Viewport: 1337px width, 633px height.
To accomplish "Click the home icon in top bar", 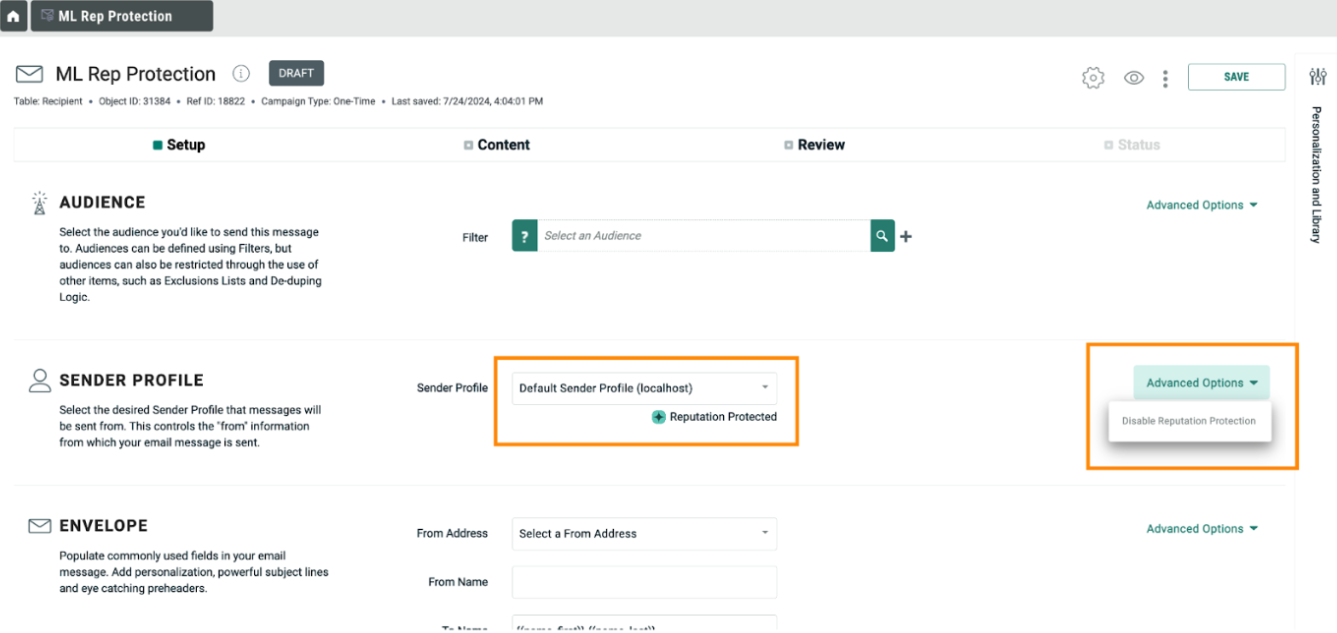I will 13,16.
